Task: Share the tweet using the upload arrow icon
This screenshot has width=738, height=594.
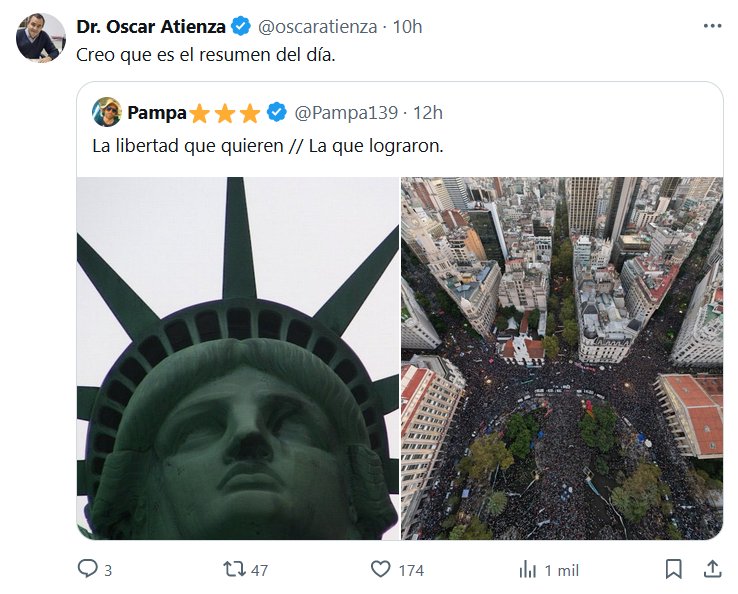Action: point(712,569)
